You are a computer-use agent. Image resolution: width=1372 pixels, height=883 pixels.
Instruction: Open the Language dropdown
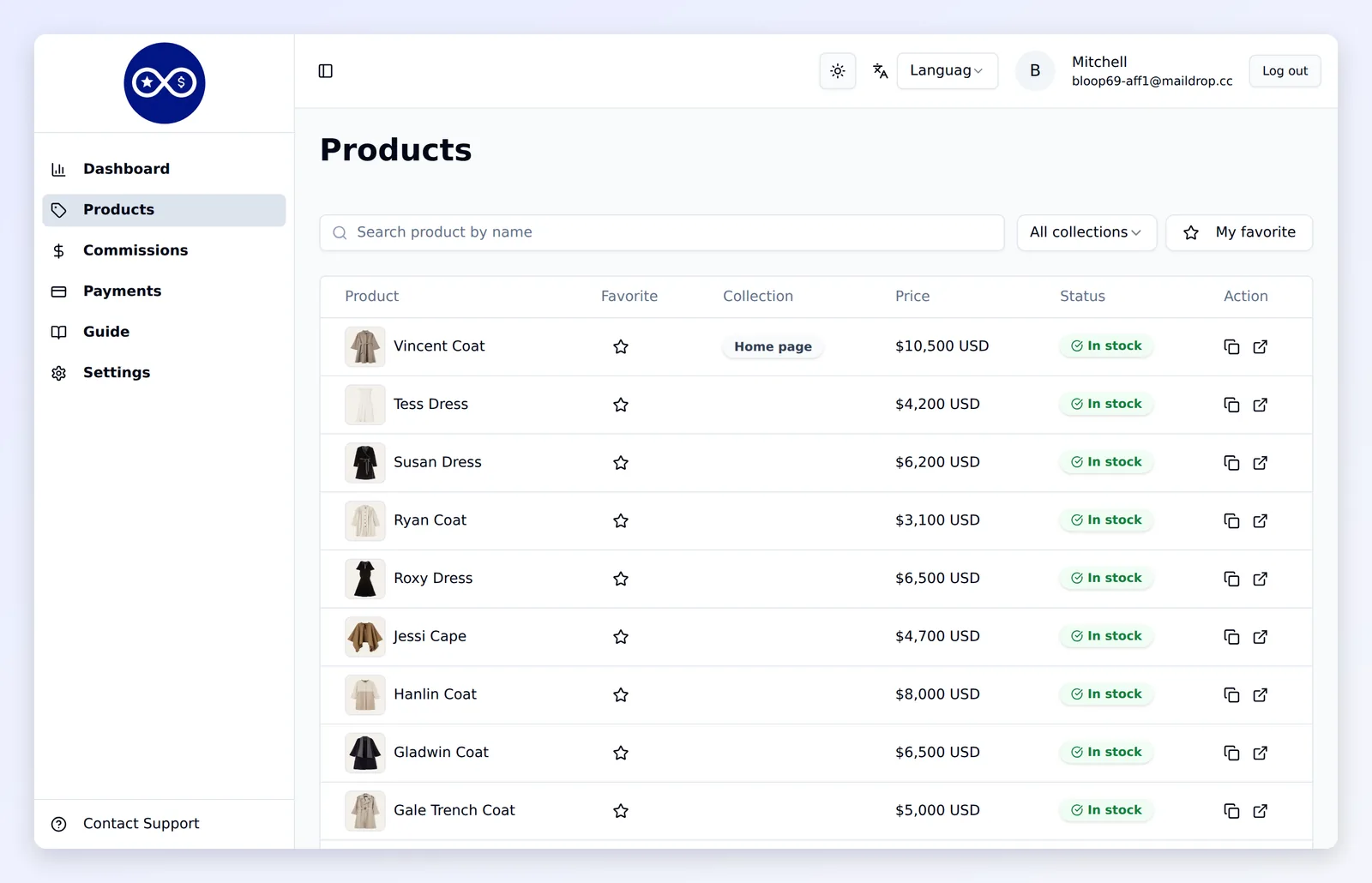(948, 71)
